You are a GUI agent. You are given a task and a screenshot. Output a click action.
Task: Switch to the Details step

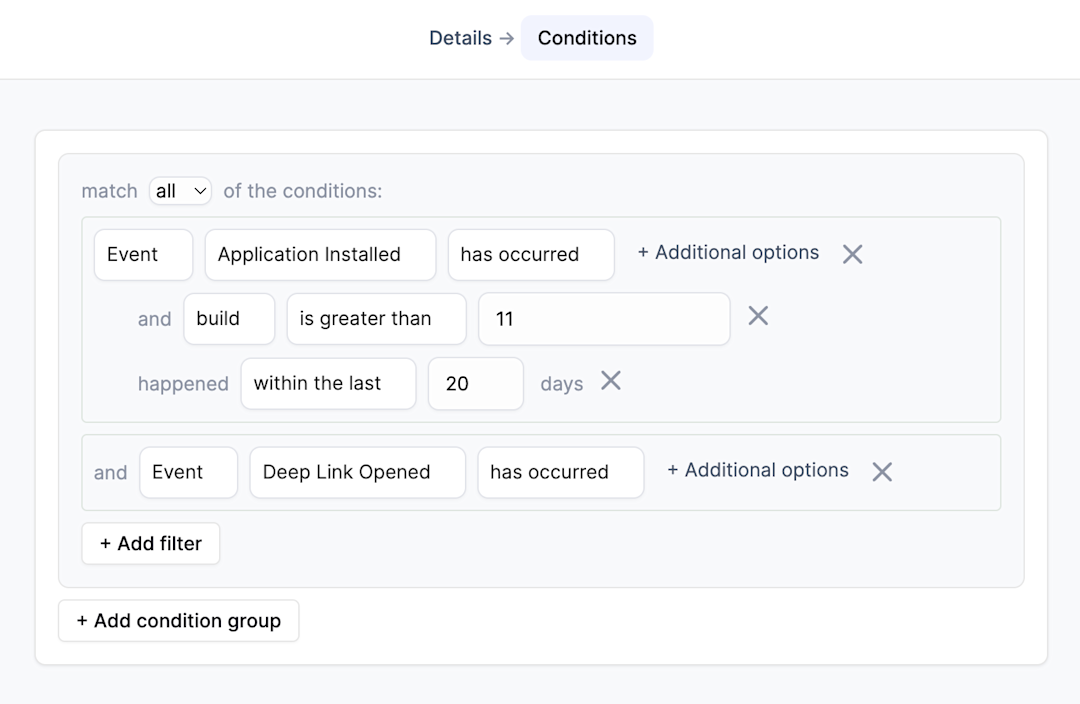coord(460,38)
